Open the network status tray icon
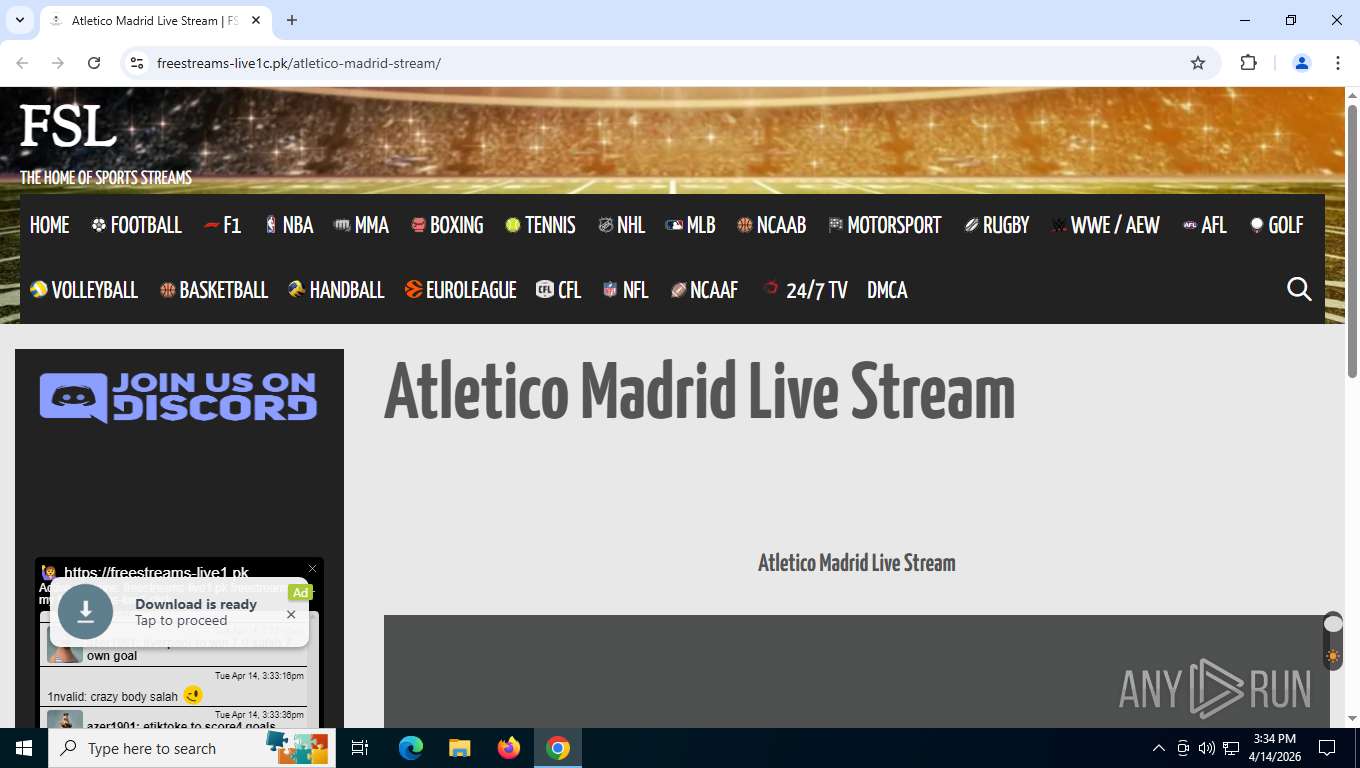This screenshot has width=1360, height=768. click(x=1231, y=748)
